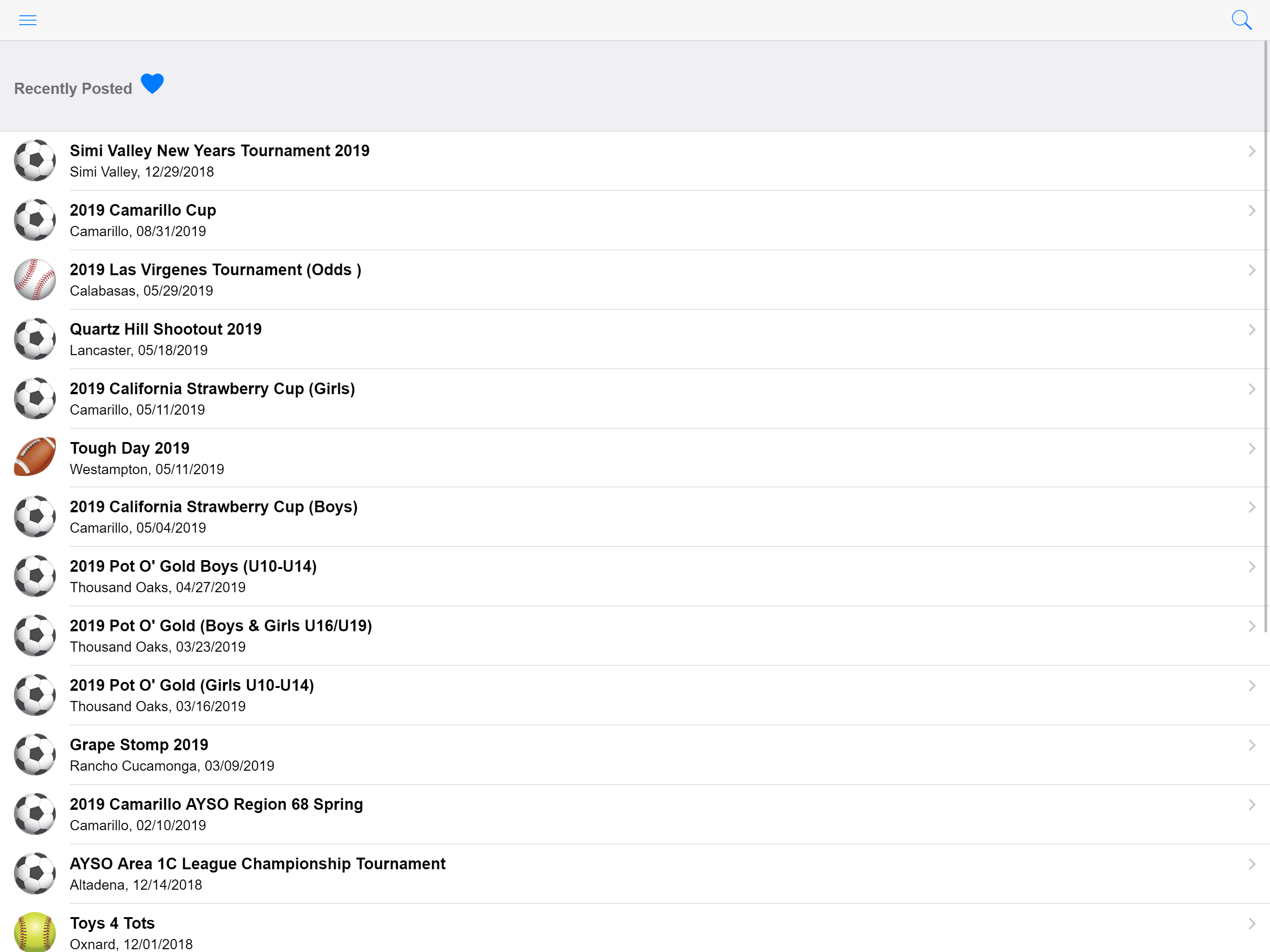This screenshot has height=952, width=1270.
Task: Open 2019 California Strawberry Cup (Girls)
Action: (x=212, y=389)
